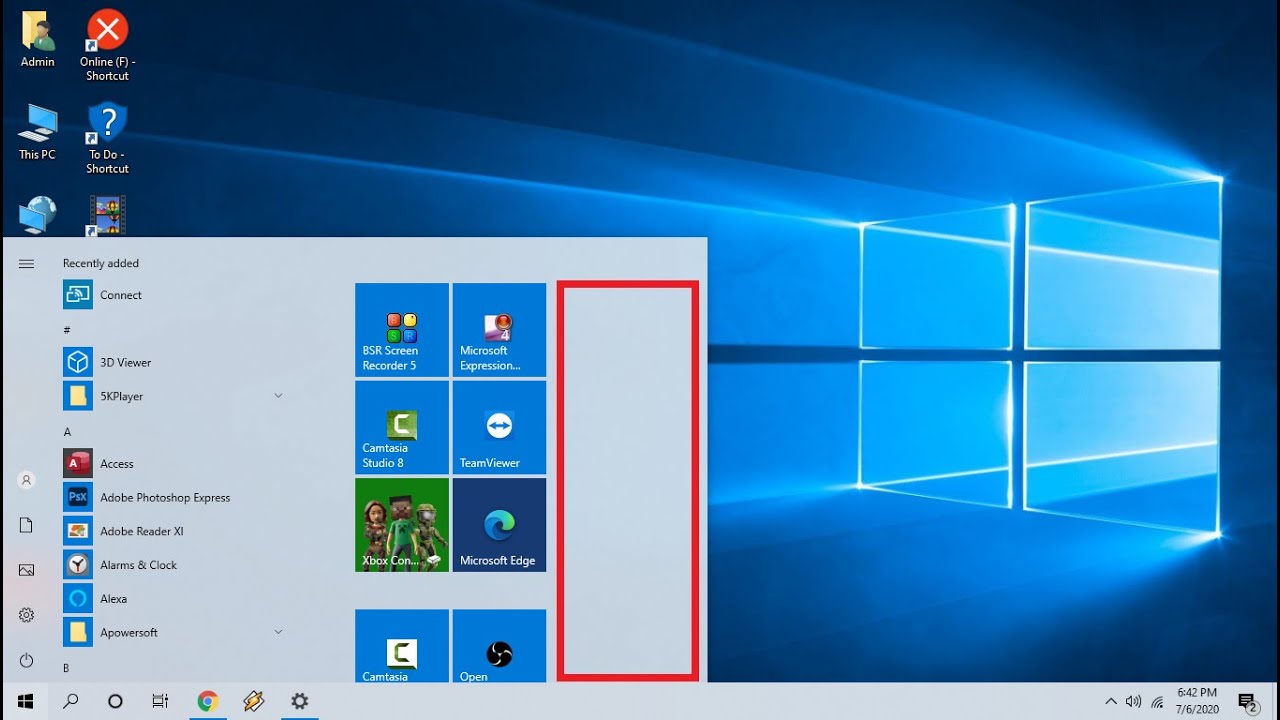Viewport: 1280px width, 720px height.
Task: Click the Windows Start button
Action: [26, 701]
